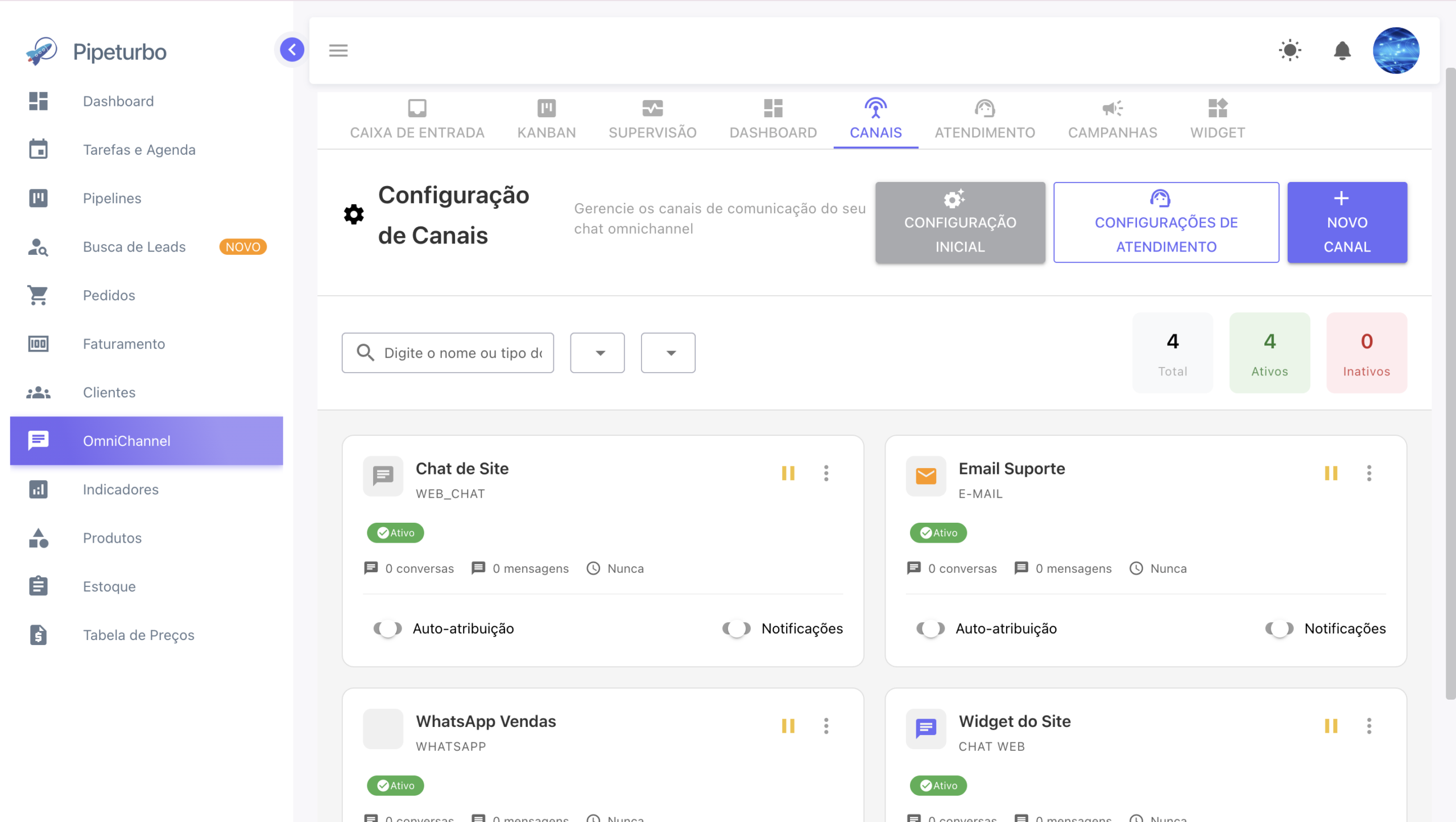Collapse sidebar with purple chevron button
1456x822 pixels.
click(292, 49)
